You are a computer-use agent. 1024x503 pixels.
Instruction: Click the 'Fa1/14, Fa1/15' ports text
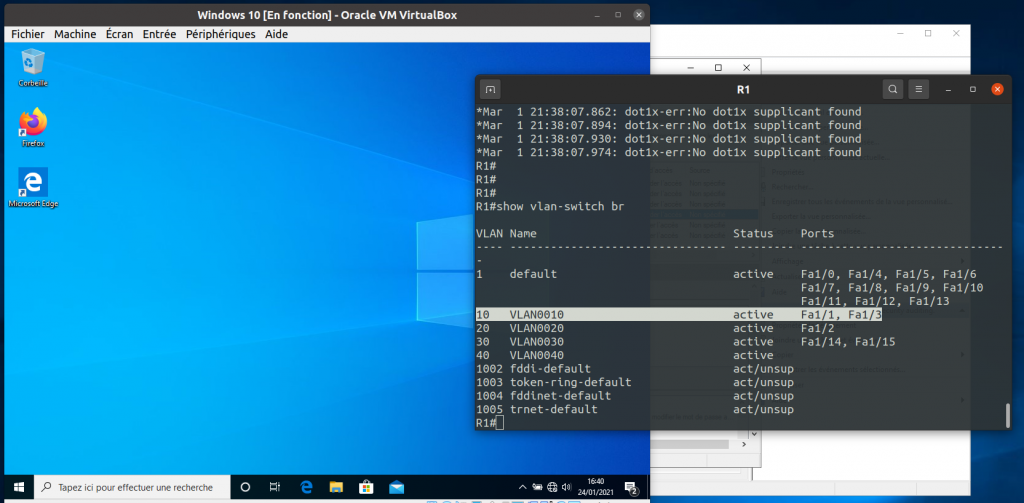[848, 342]
